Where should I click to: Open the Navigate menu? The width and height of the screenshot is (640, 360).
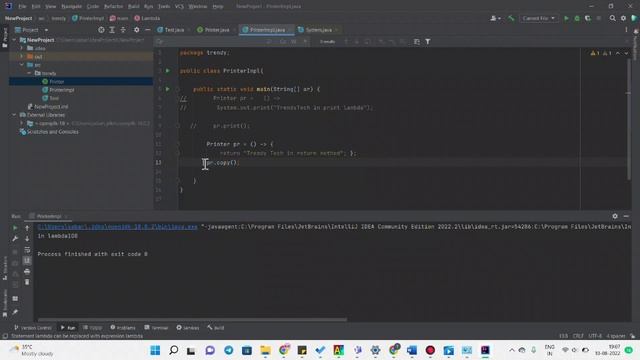(71, 7)
